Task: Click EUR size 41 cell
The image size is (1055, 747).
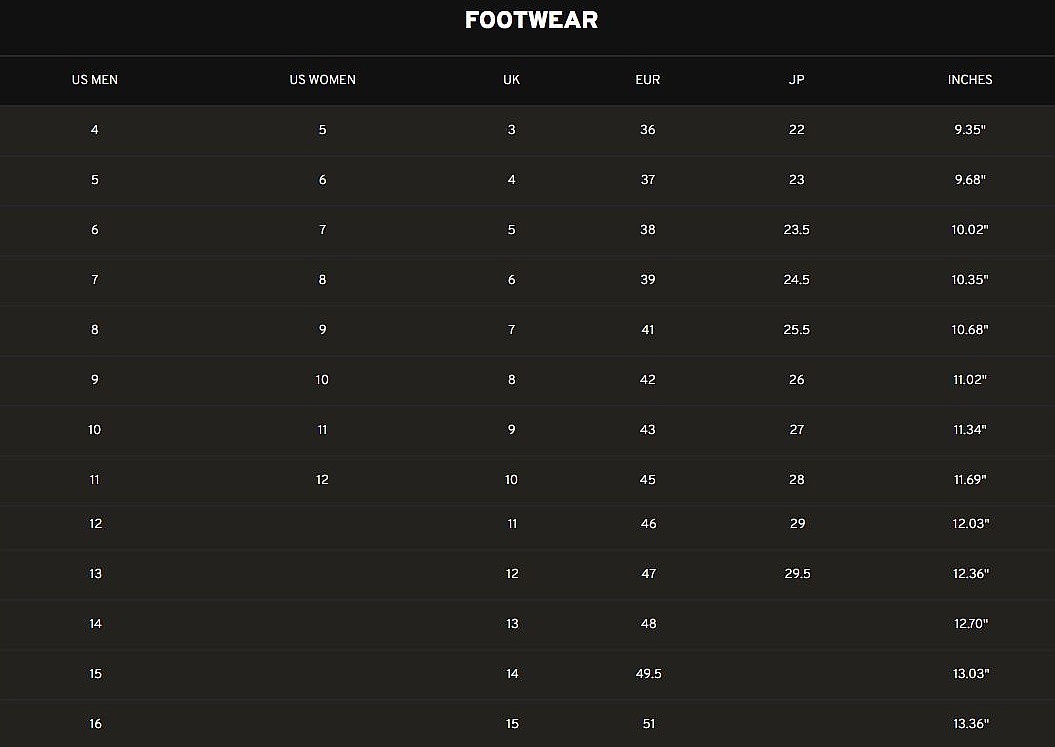Action: pos(647,330)
